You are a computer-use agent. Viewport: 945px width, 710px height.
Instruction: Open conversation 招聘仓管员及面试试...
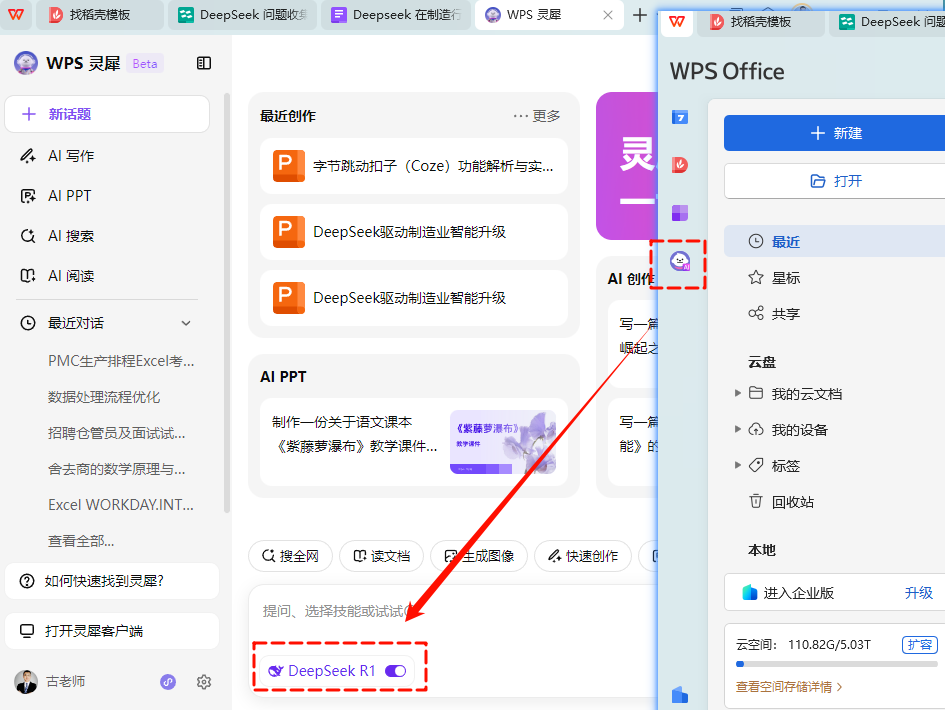[117, 433]
